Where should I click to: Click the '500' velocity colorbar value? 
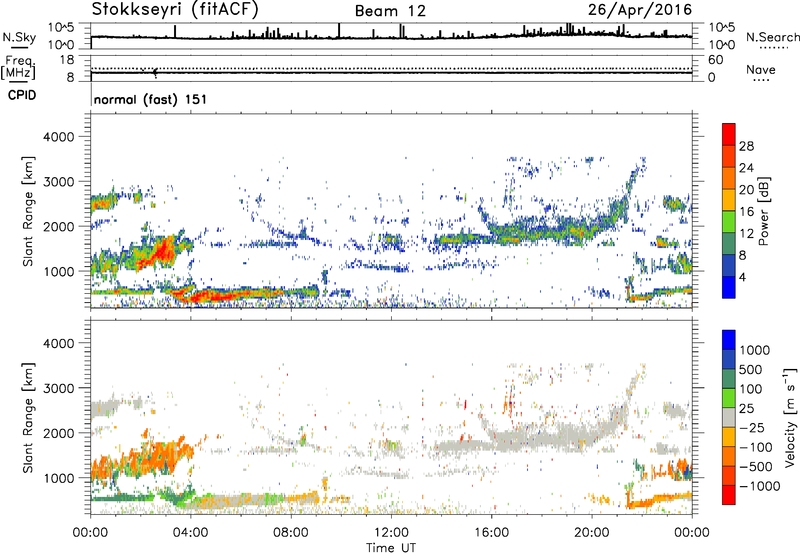[x=749, y=369]
